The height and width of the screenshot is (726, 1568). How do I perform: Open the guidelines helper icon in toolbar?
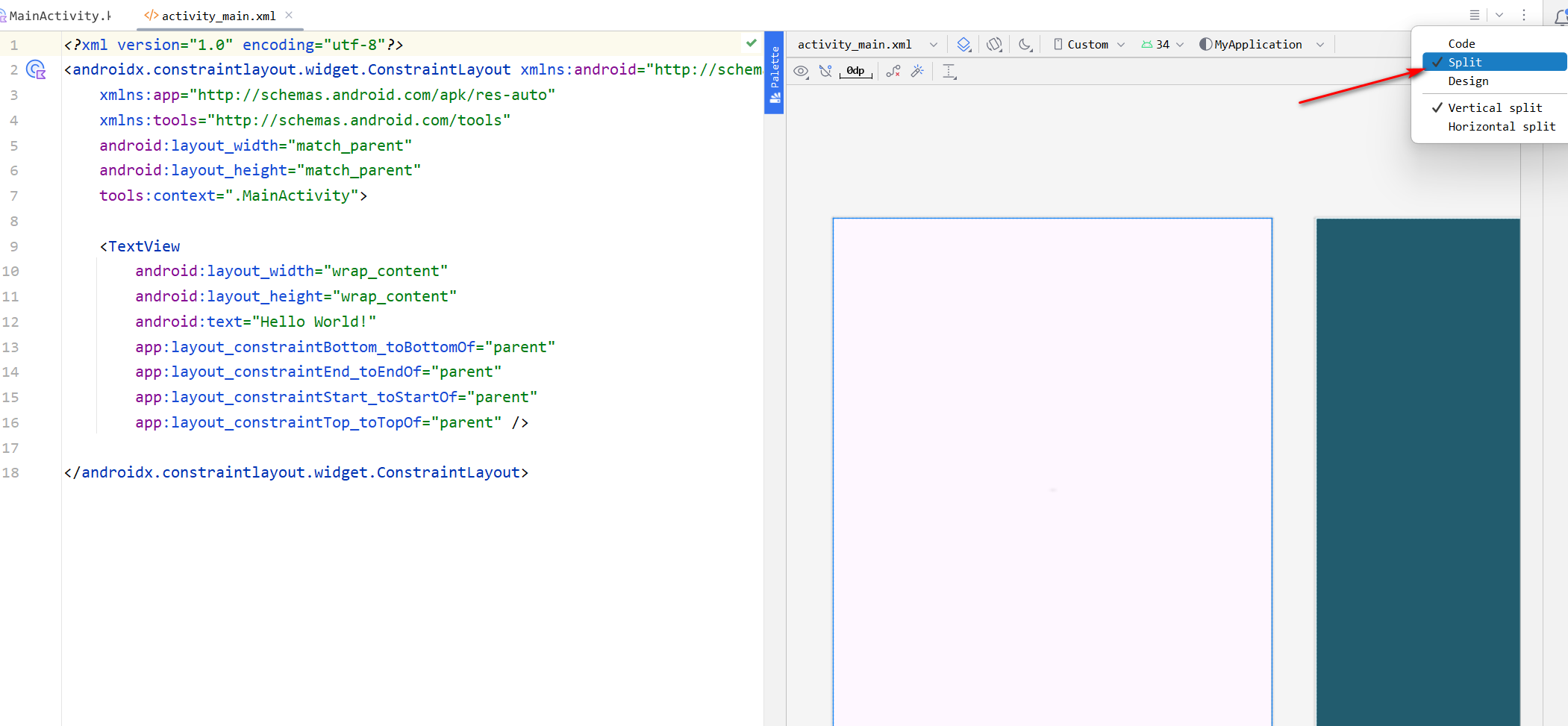[x=949, y=72]
